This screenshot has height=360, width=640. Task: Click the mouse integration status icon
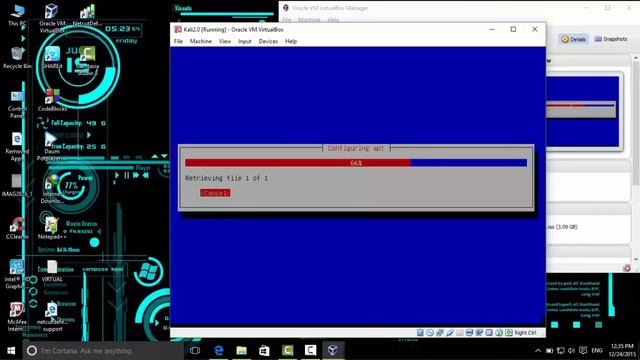(499, 333)
